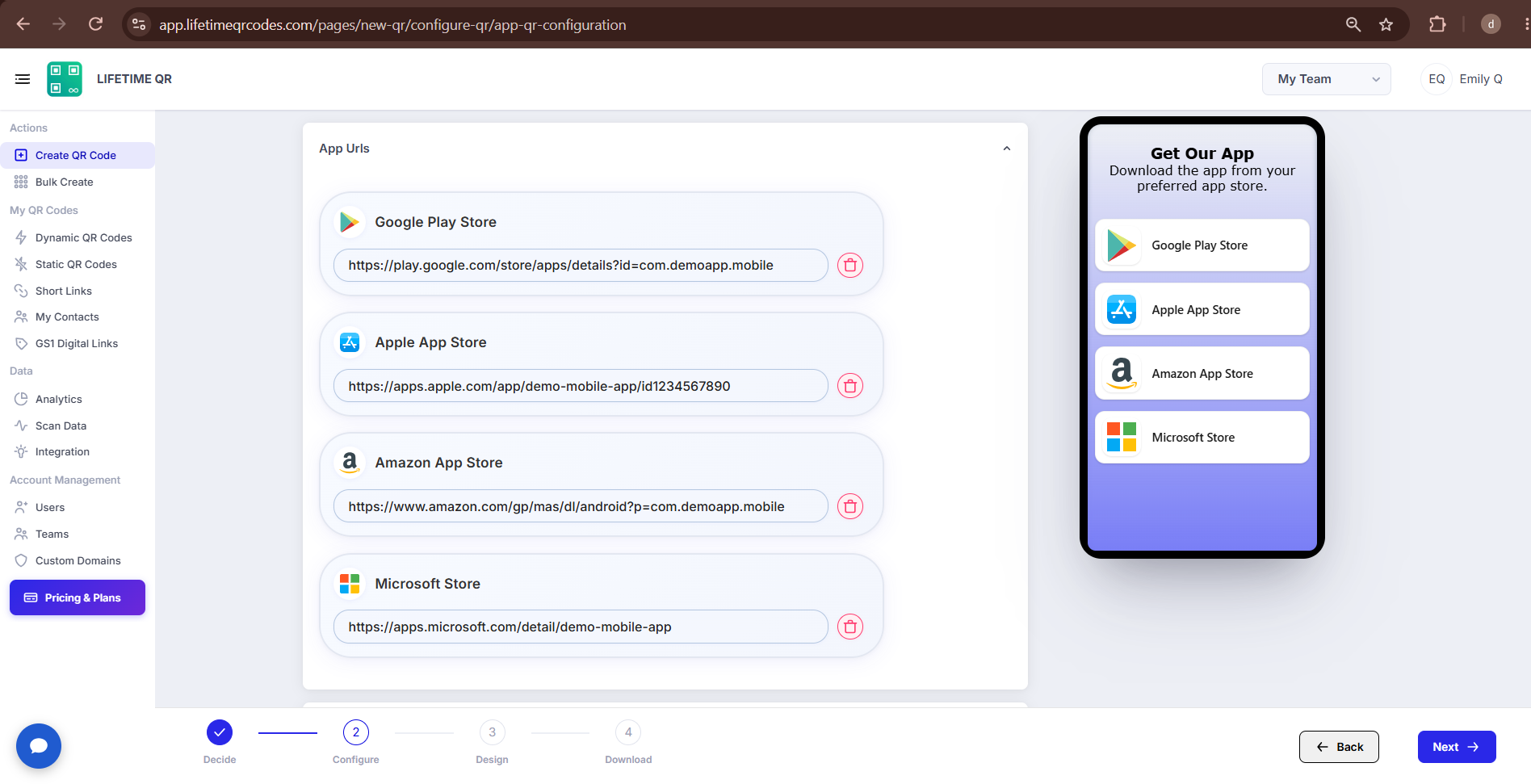The height and width of the screenshot is (784, 1531).
Task: Bookmark this page with star icon
Action: coord(1386,24)
